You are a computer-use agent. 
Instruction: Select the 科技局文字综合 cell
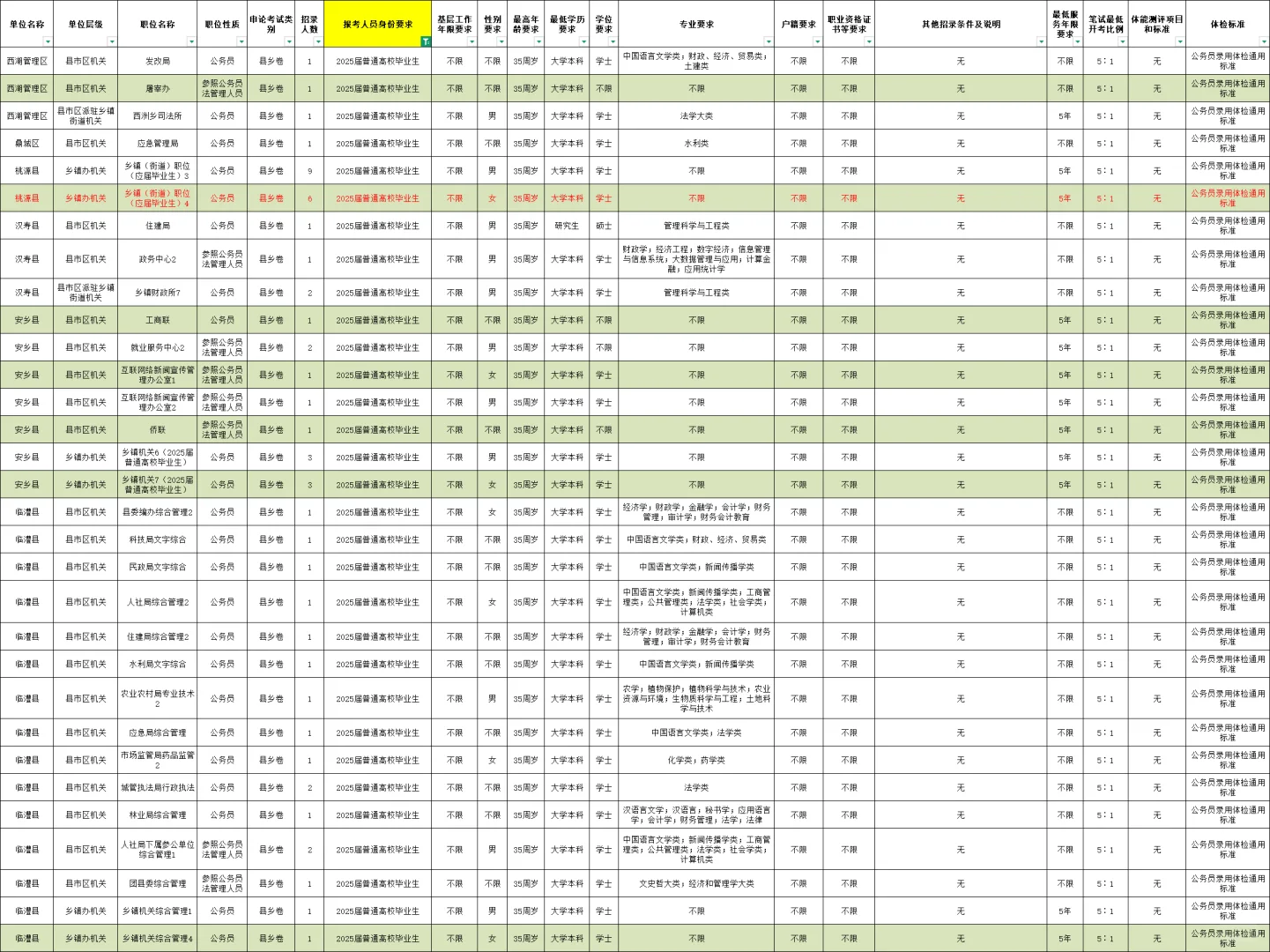coord(158,539)
